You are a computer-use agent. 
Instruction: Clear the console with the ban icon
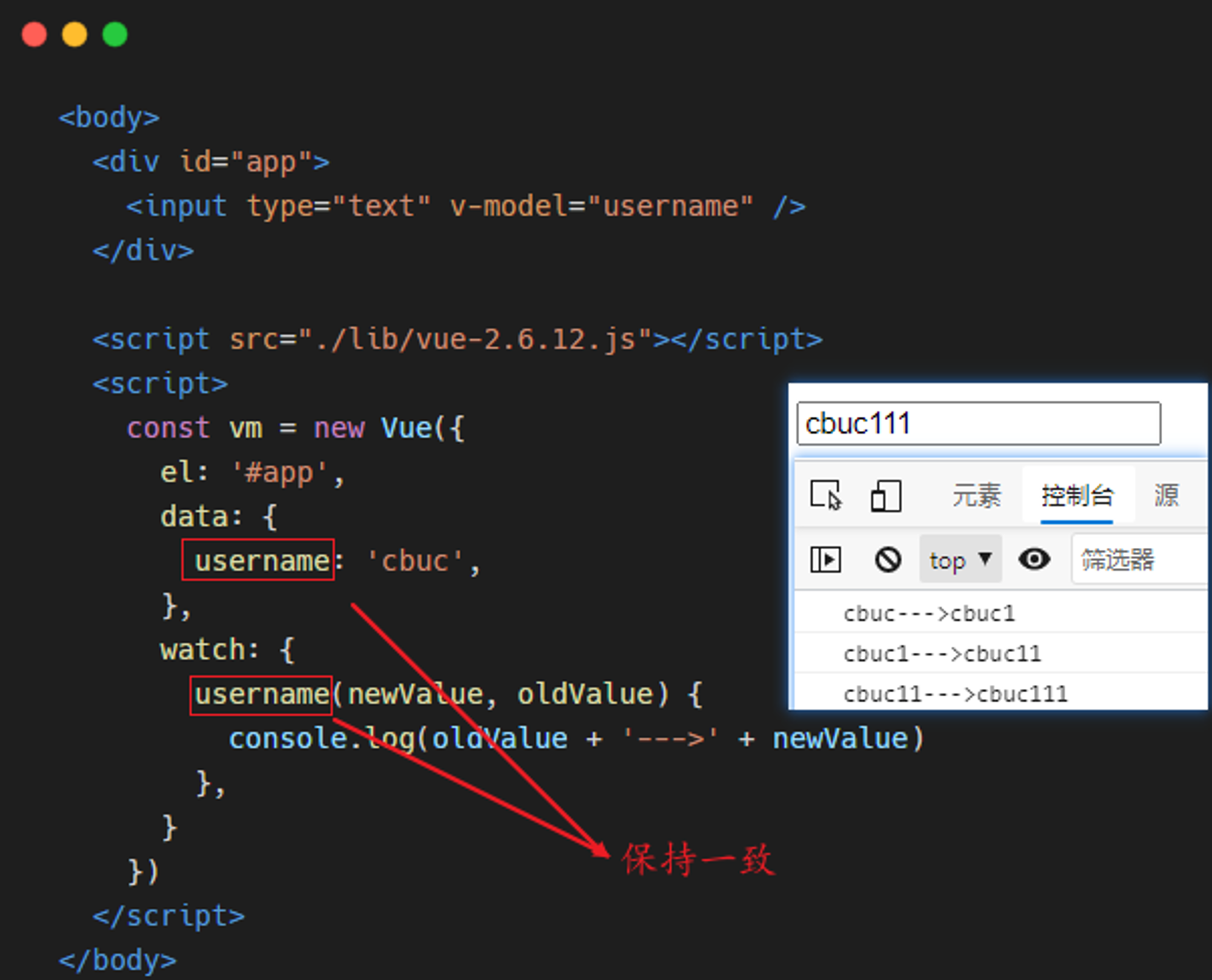pyautogui.click(x=888, y=559)
